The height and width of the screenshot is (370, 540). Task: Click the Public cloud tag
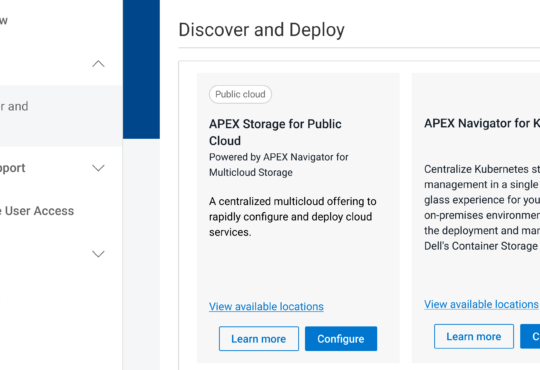point(240,94)
